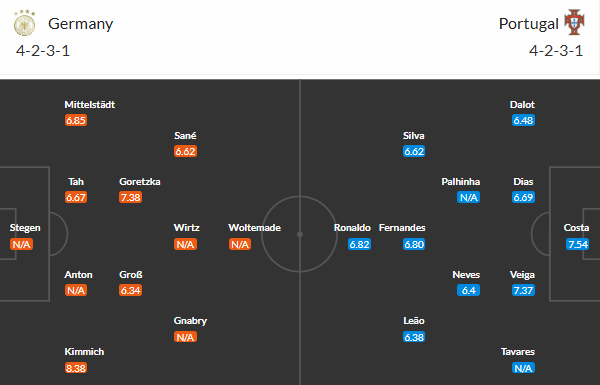This screenshot has height=385, width=600.
Task: Select Kimmich's 8.38 rating badge
Action: click(76, 368)
